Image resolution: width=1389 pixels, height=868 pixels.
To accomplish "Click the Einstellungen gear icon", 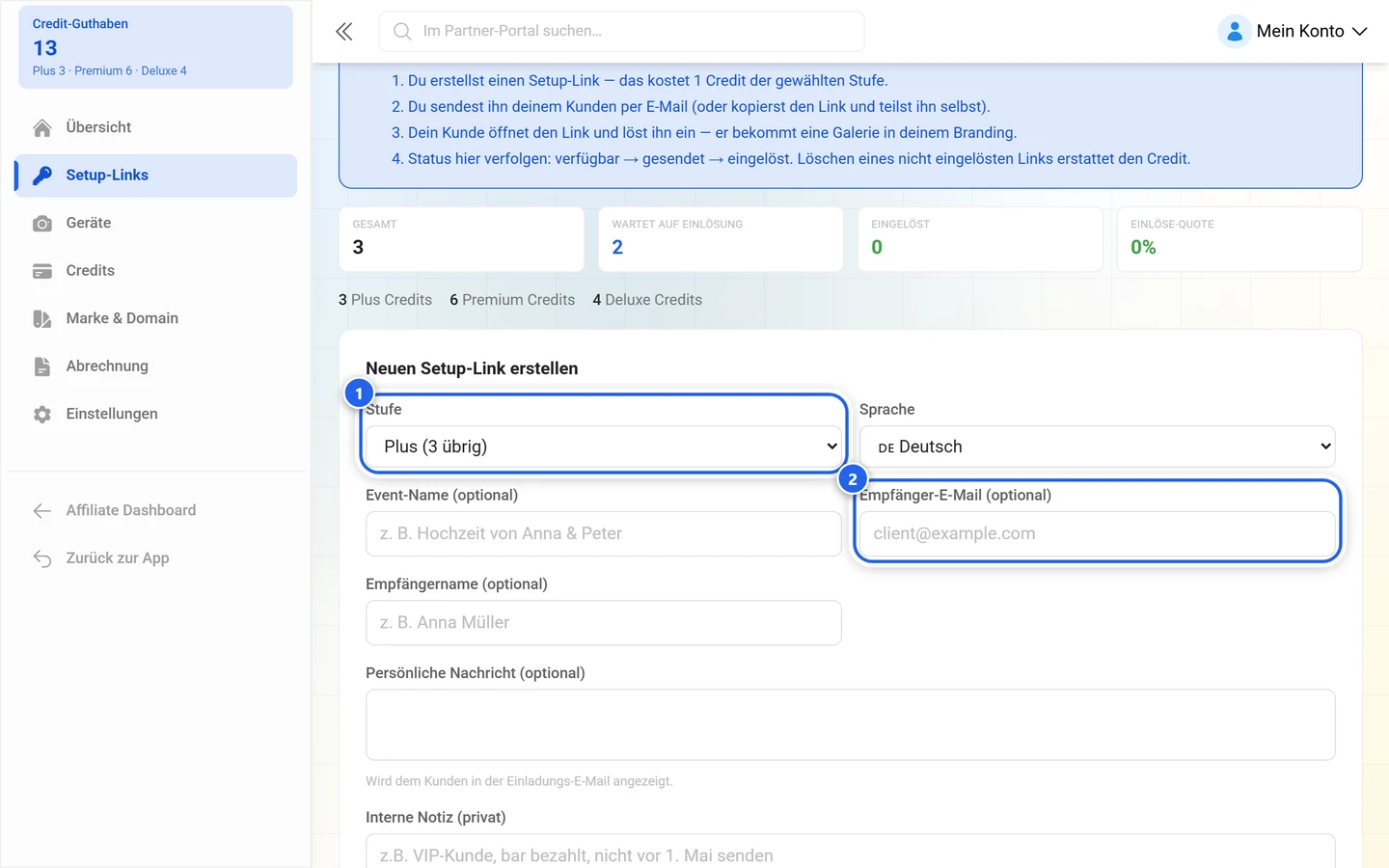I will [42, 414].
